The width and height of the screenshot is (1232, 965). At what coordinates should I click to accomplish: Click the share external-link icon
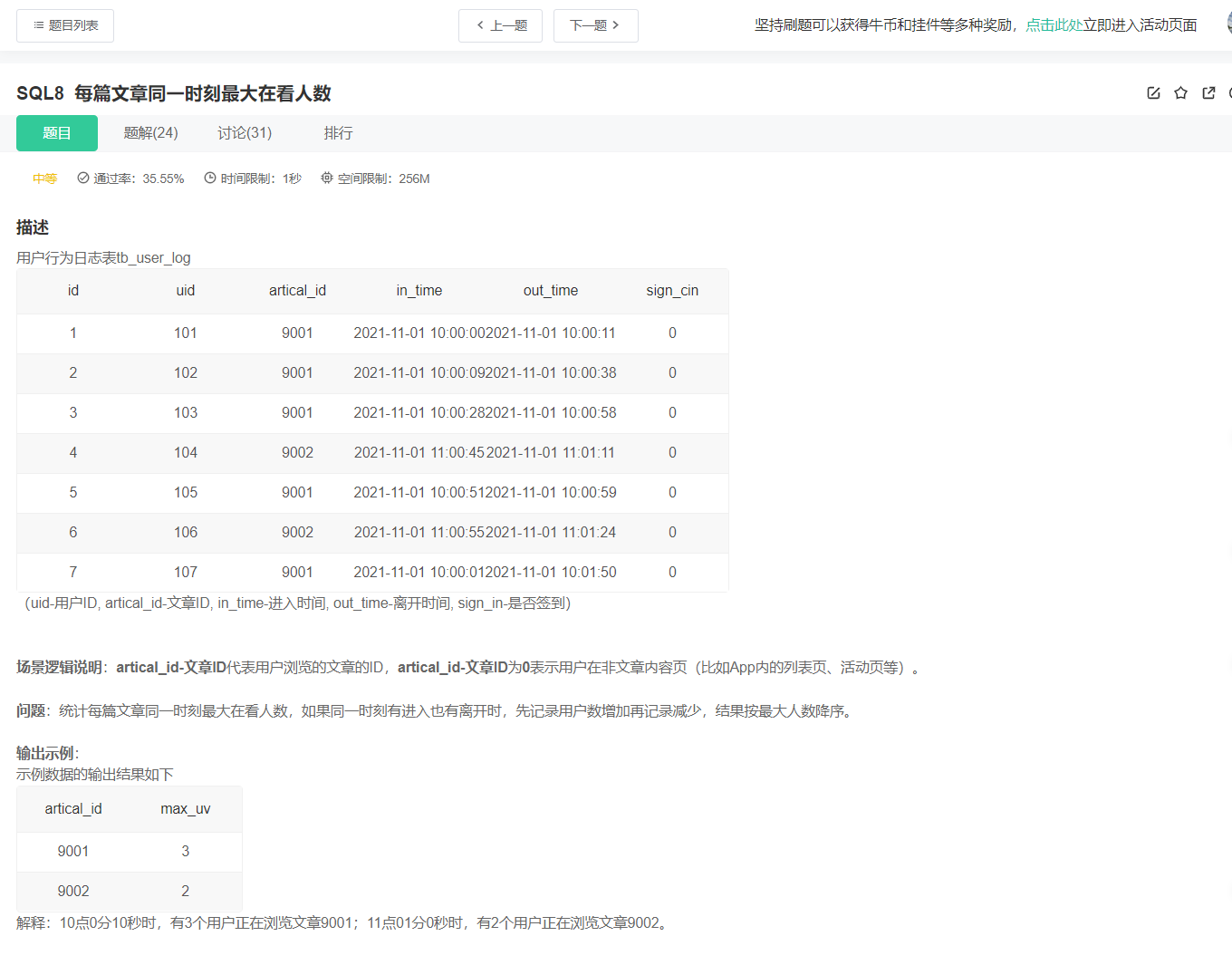point(1208,93)
